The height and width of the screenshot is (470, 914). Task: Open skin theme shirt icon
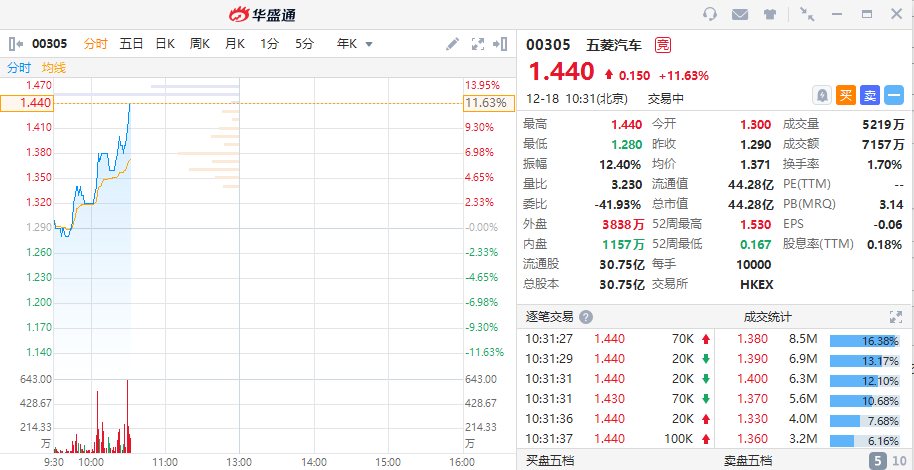click(770, 15)
